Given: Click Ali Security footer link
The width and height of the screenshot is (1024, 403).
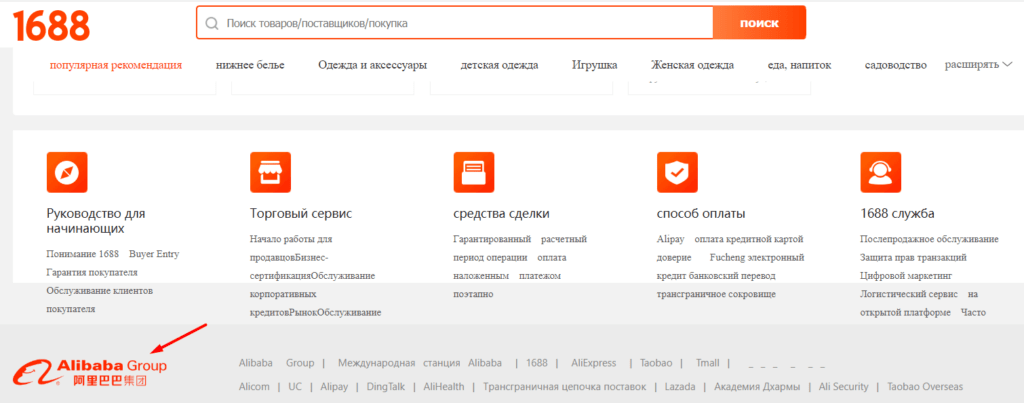Looking at the screenshot, I should click(844, 387).
